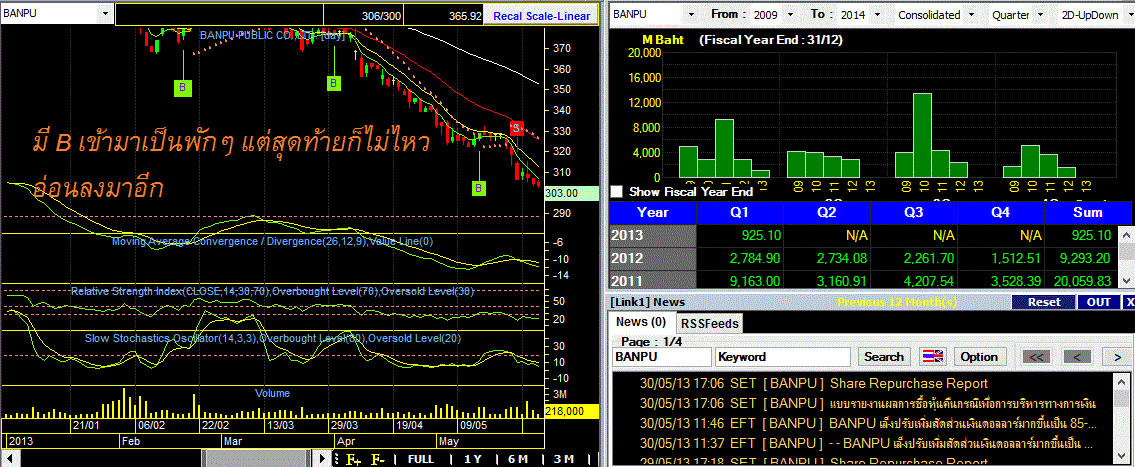Click the Slow Stochastics Oscillator indicator label
Image resolution: width=1135 pixels, height=467 pixels.
[x=273, y=338]
